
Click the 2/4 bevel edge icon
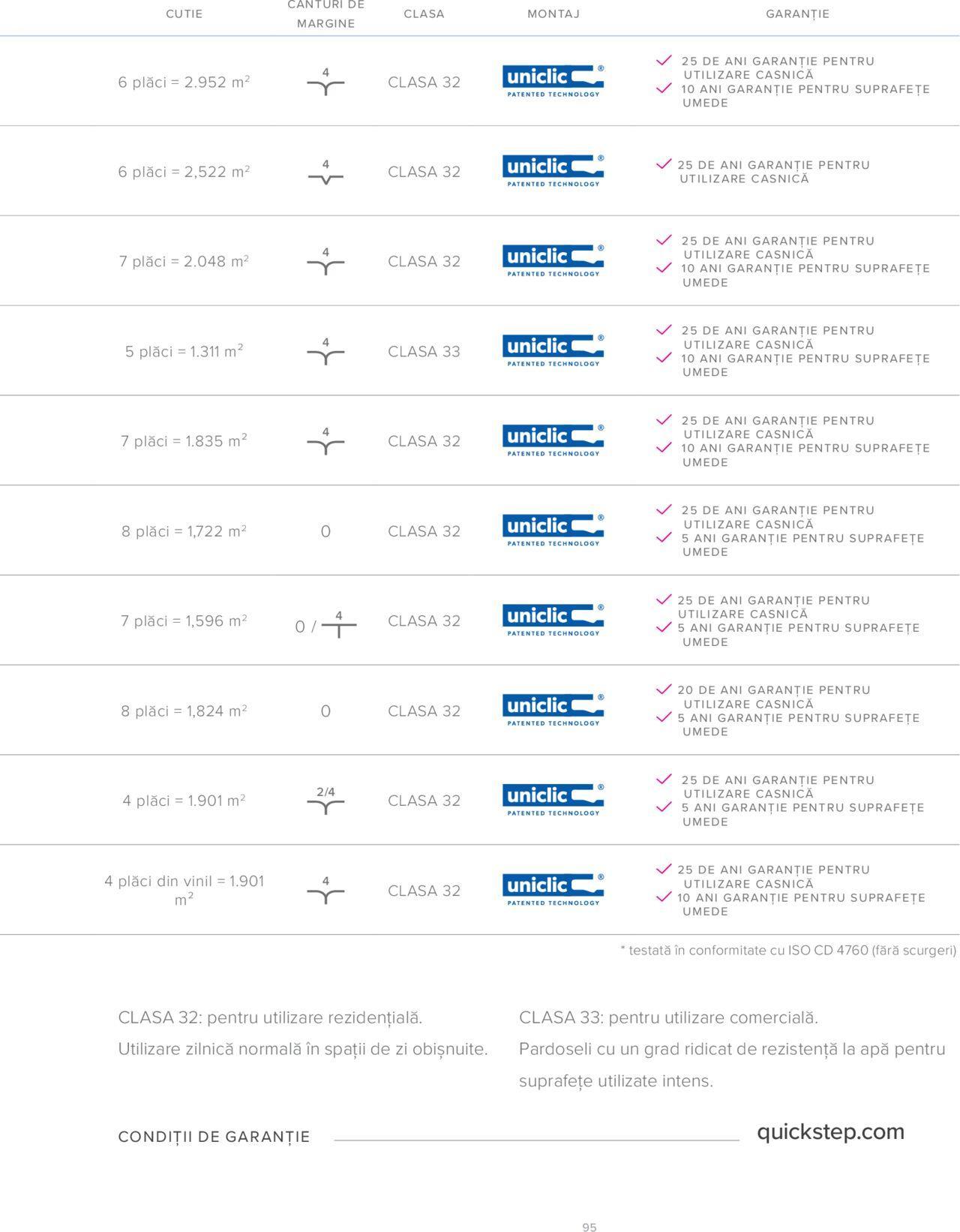(325, 801)
